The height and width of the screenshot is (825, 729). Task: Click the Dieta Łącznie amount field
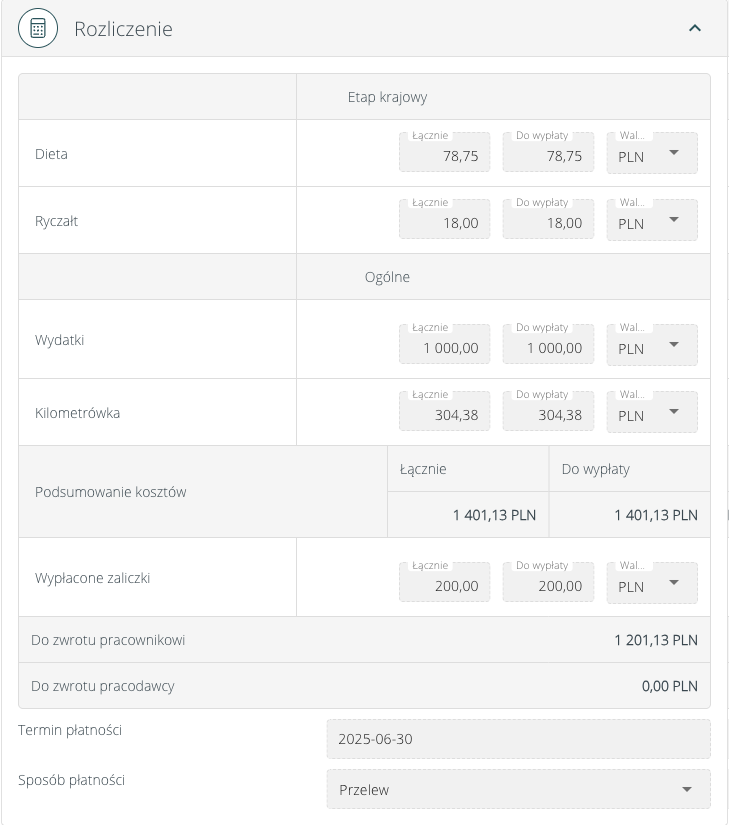445,154
